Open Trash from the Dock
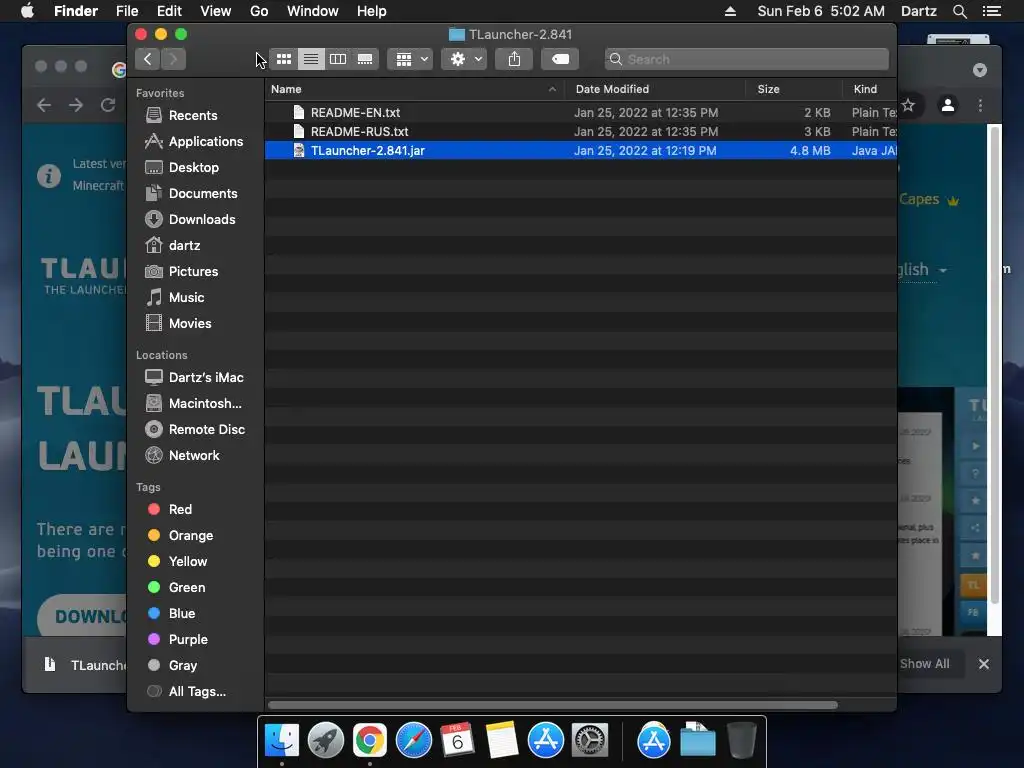Screen dimensions: 1024x768 click(x=742, y=741)
